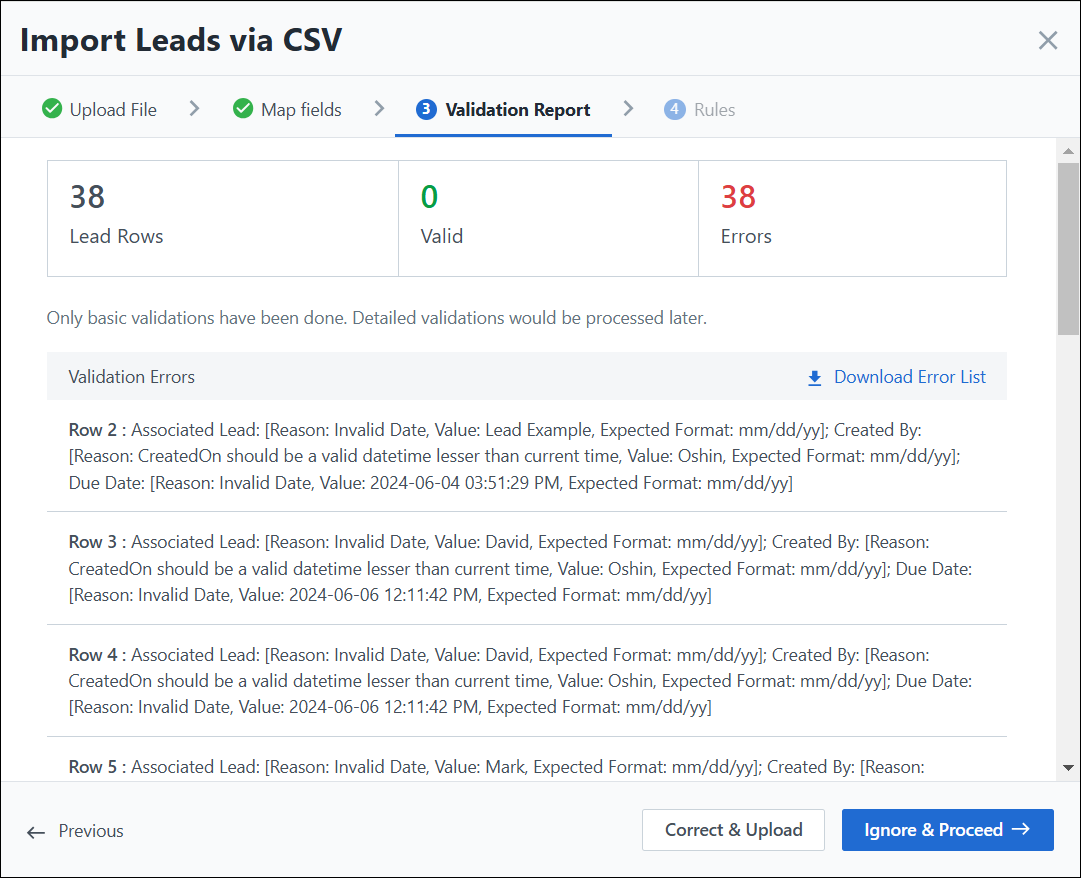Click the 0 Valid count
This screenshot has width=1081, height=878.
[x=429, y=197]
